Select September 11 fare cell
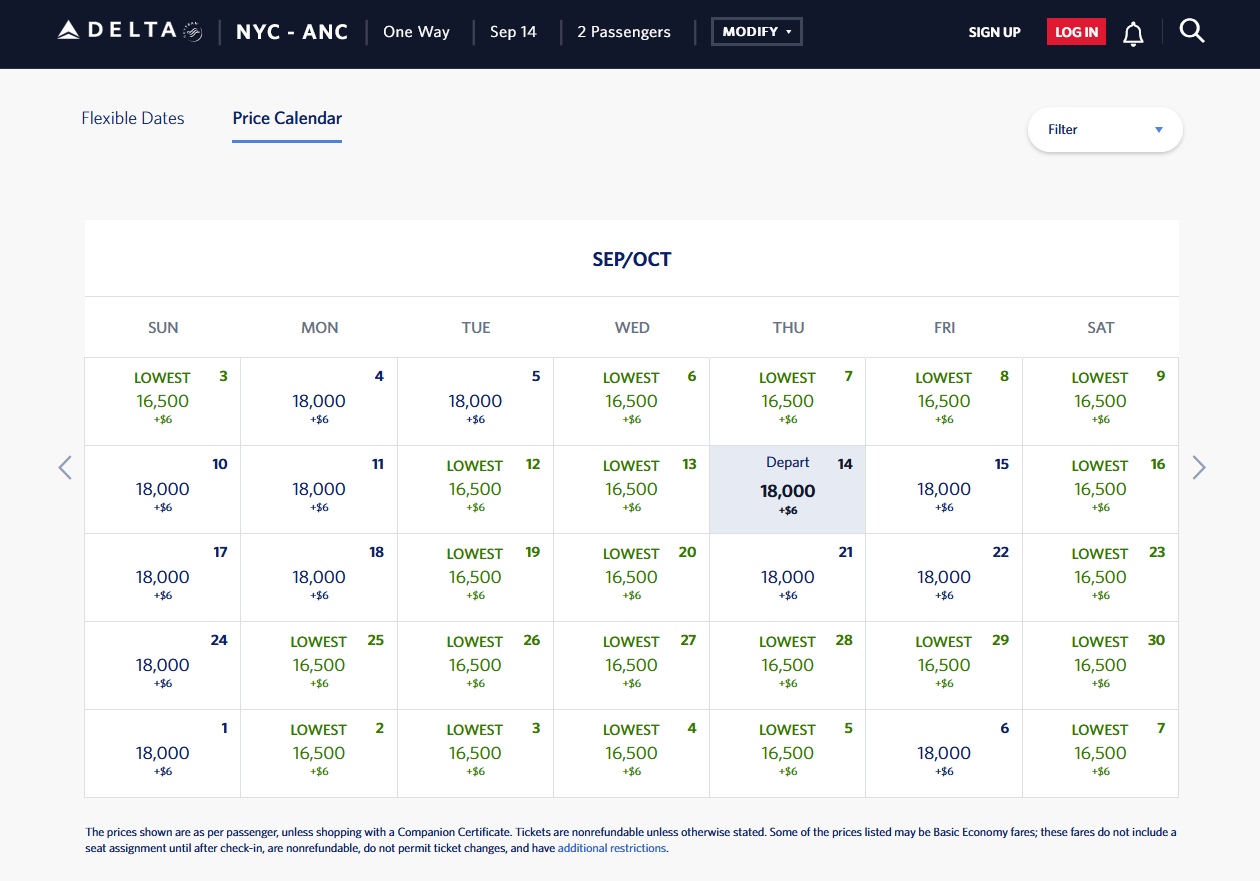The image size is (1260, 881). click(x=319, y=490)
